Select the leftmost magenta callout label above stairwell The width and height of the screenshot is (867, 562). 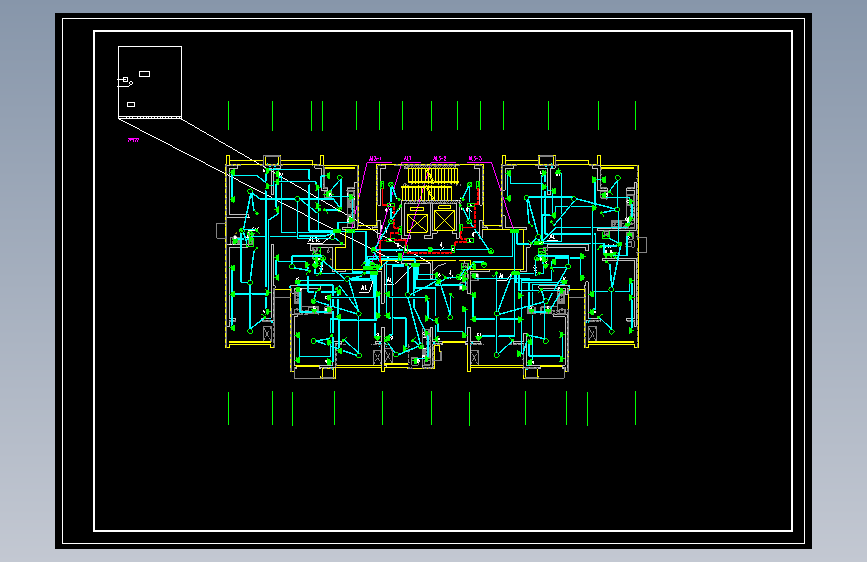(x=375, y=159)
